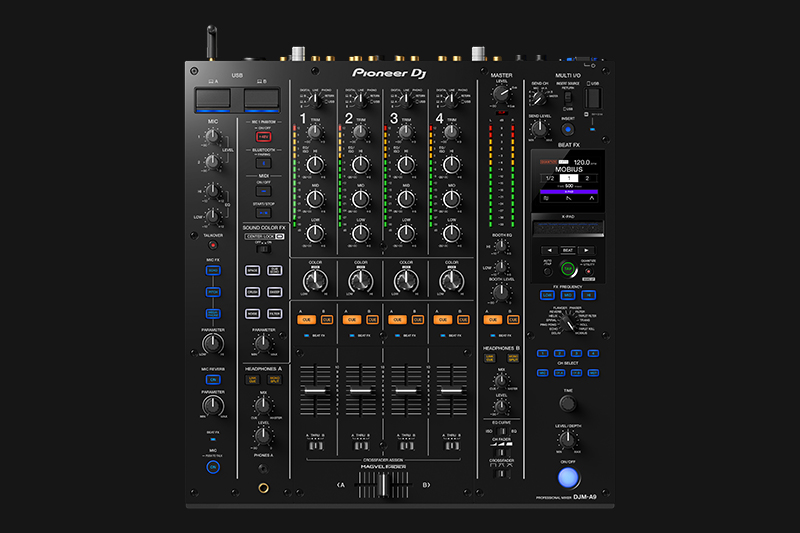The width and height of the screenshot is (800, 533).
Task: Click the Multi I/O SEND CH selector
Action: [x=539, y=97]
